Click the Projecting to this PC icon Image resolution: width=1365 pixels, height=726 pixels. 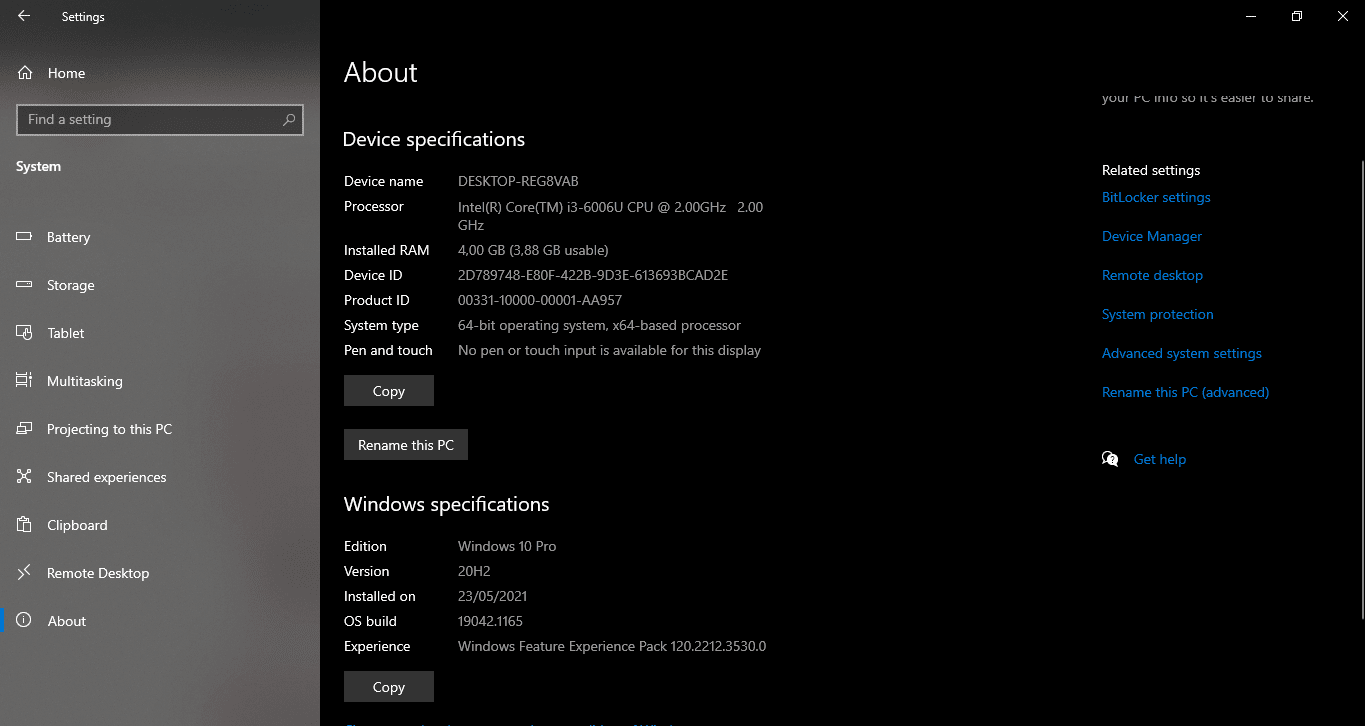point(25,429)
